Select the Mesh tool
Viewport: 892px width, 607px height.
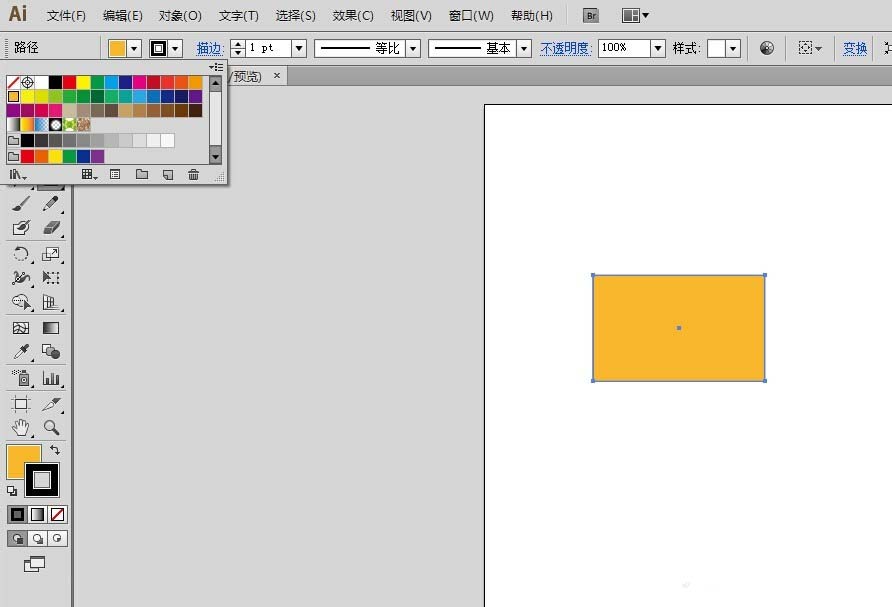[21, 328]
